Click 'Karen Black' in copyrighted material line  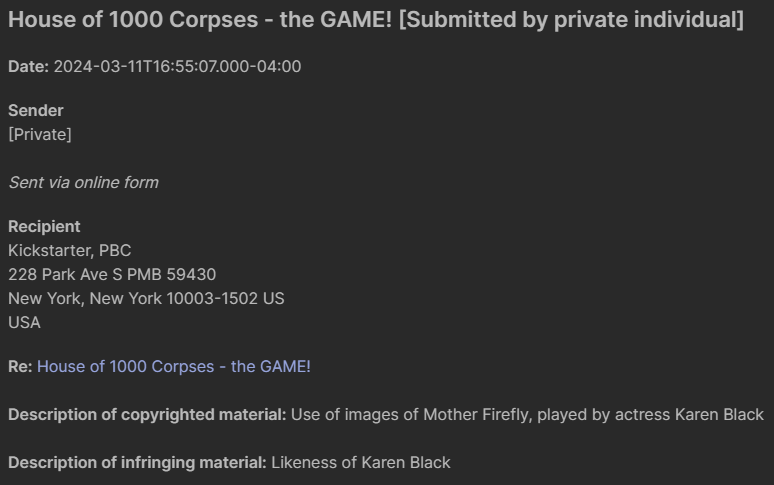coord(719,415)
